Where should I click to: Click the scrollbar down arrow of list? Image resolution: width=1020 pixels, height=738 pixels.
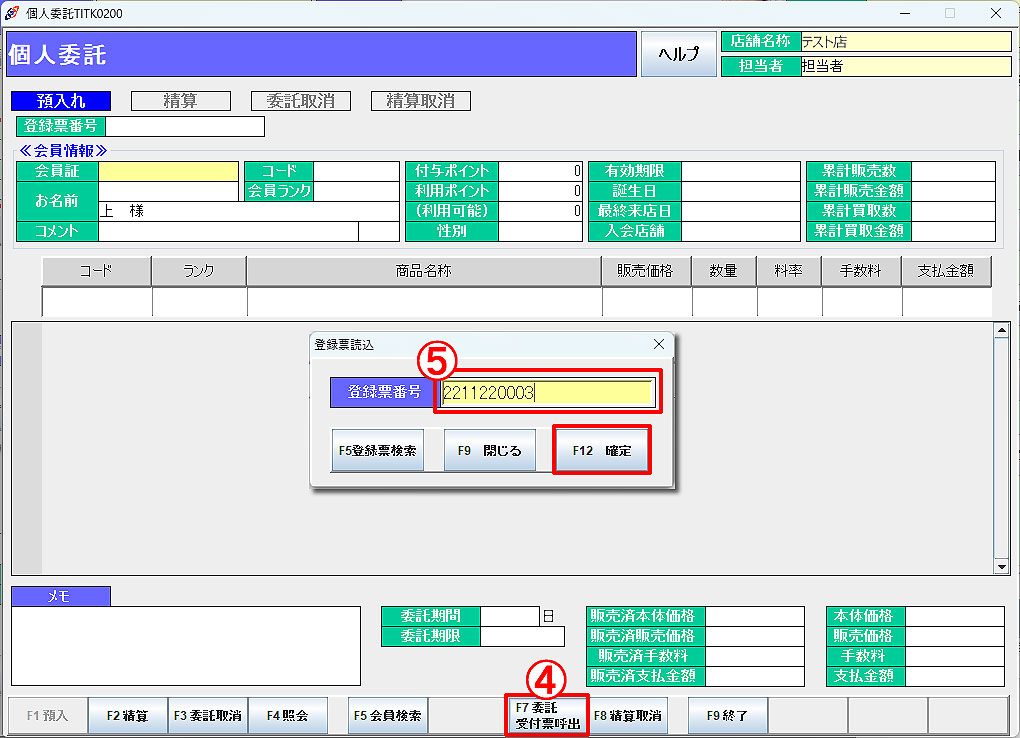pyautogui.click(x=1002, y=567)
